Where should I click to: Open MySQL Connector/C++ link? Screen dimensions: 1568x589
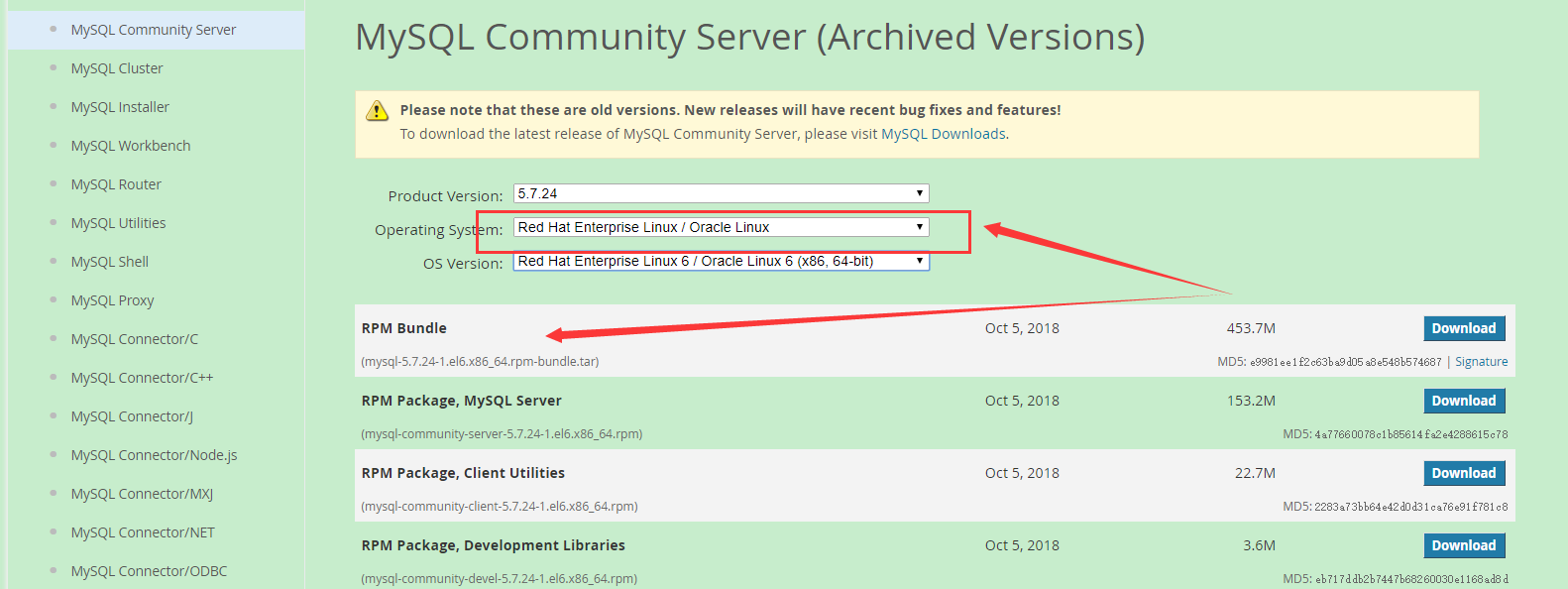(142, 378)
